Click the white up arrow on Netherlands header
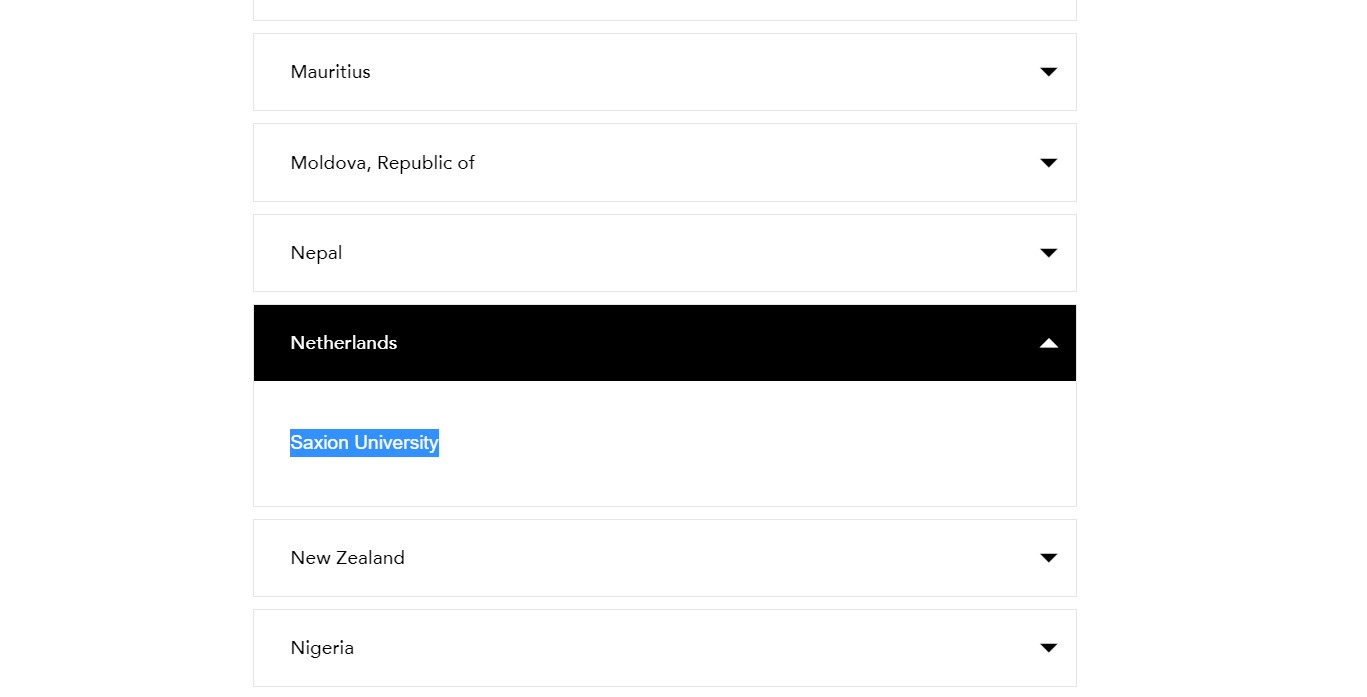 click(x=1048, y=343)
